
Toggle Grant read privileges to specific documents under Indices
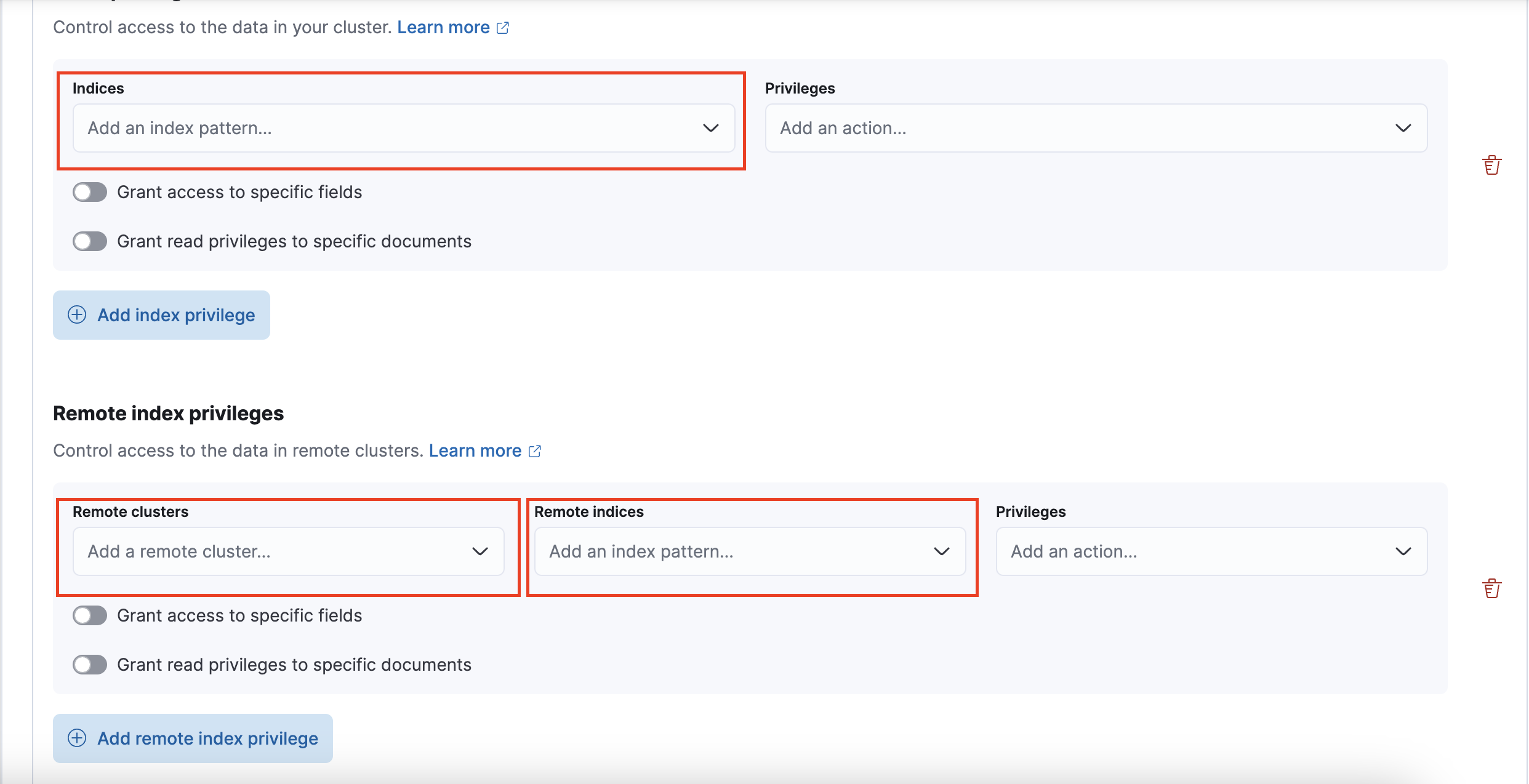pos(90,241)
